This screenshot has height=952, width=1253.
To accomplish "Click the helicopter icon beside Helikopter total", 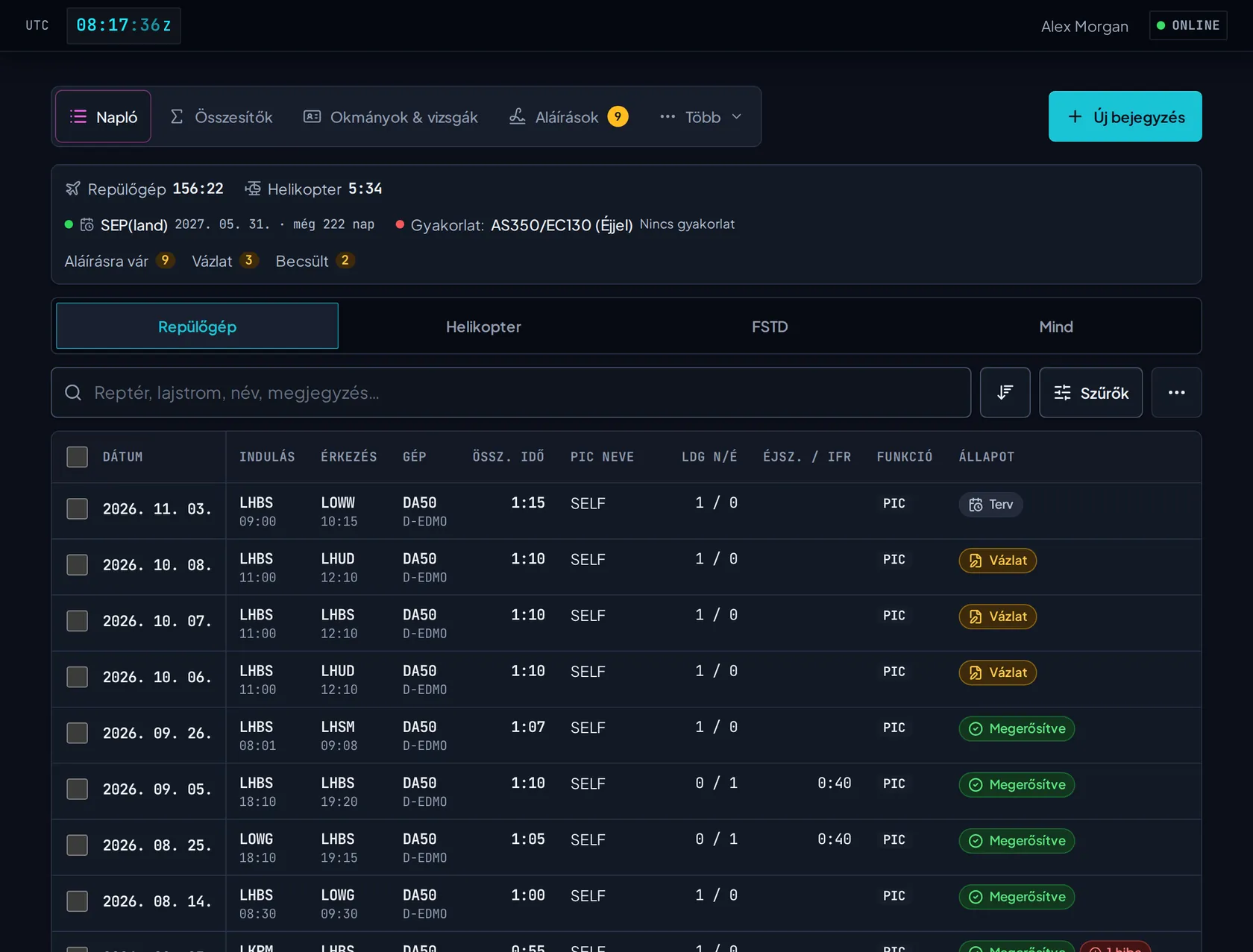I will (253, 189).
